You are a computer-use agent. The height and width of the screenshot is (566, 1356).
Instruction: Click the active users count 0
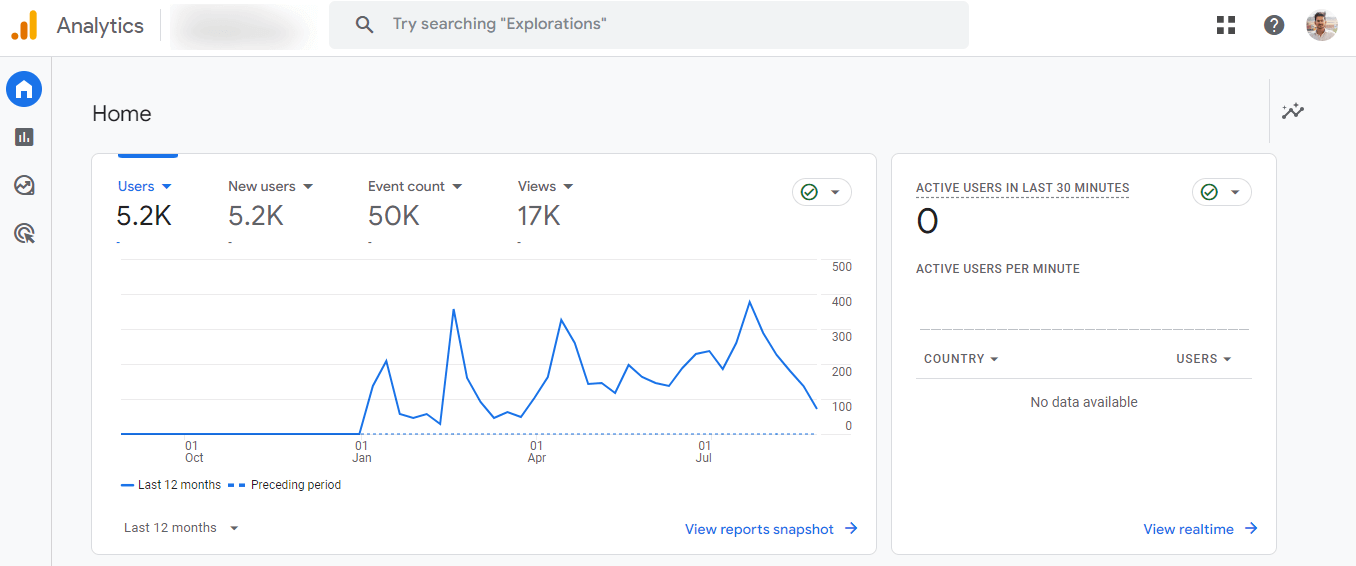point(927,222)
